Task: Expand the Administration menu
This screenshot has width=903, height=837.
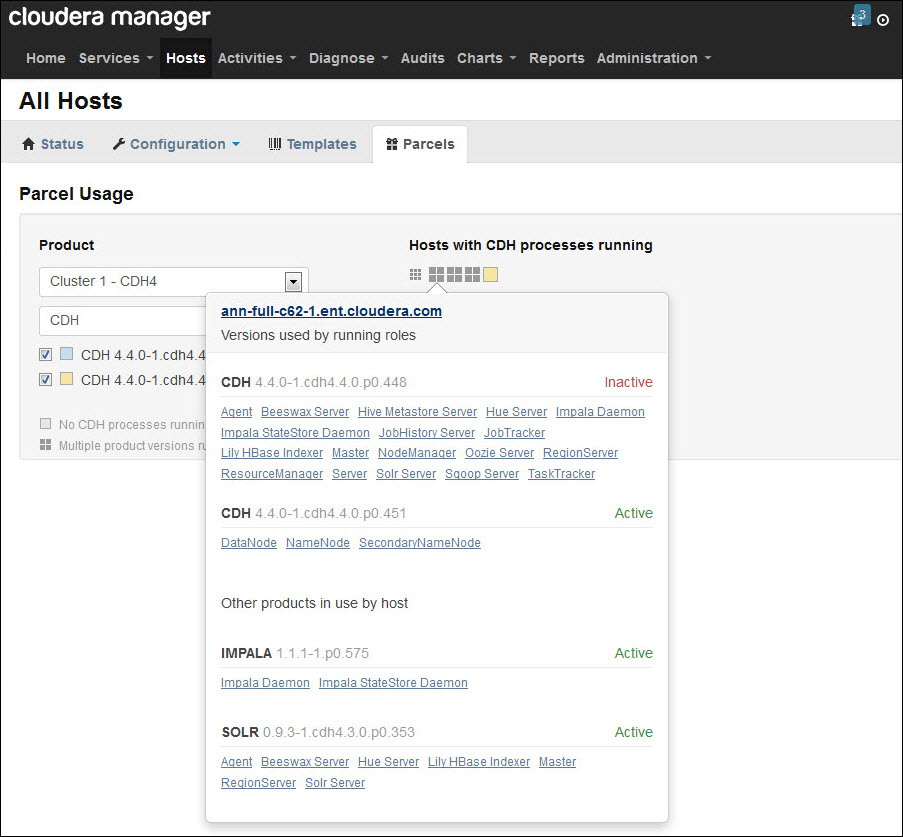Action: tap(654, 58)
